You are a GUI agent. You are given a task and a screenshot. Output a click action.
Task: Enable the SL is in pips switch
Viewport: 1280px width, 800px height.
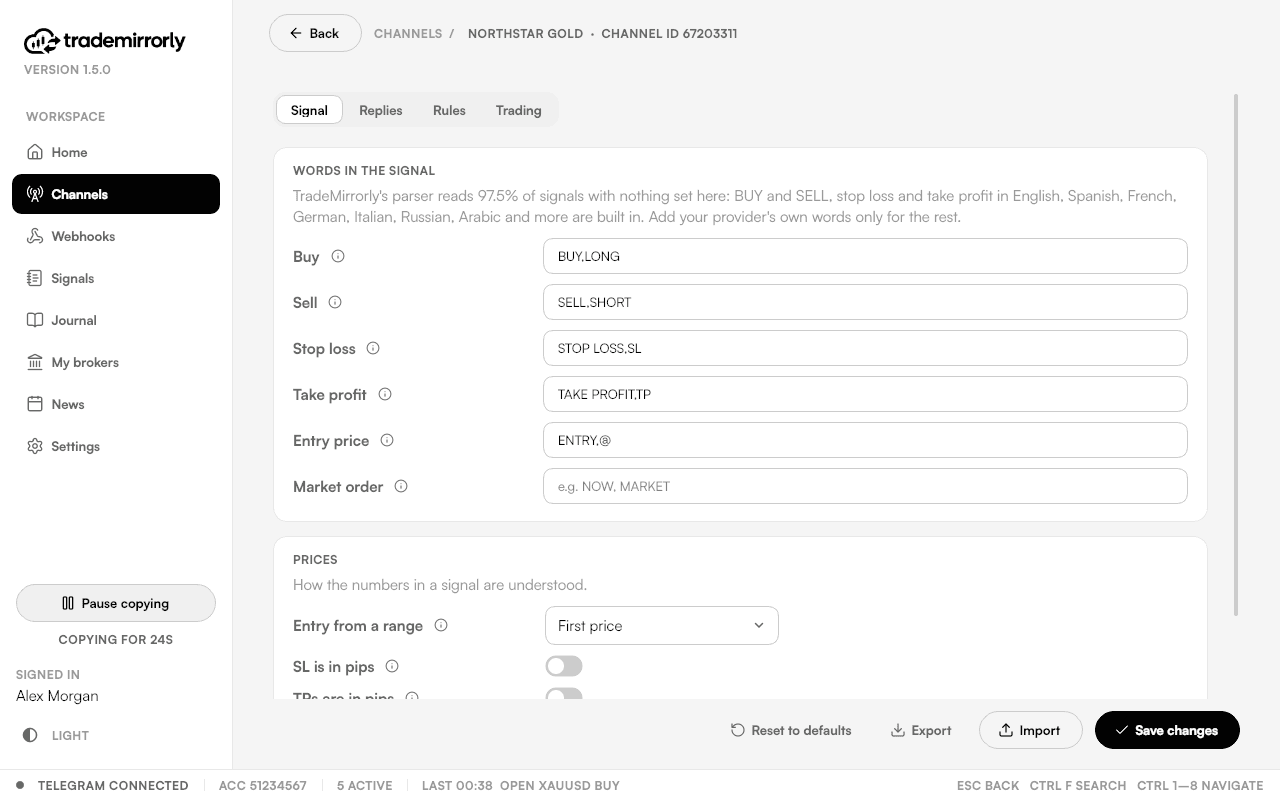pyautogui.click(x=564, y=666)
